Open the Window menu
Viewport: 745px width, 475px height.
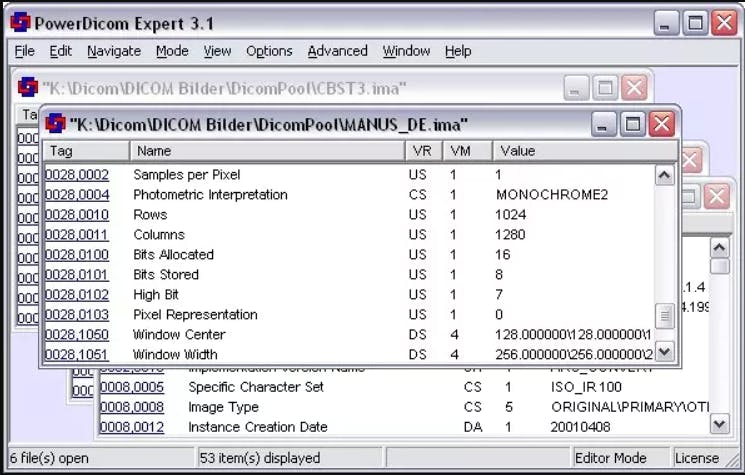click(406, 51)
